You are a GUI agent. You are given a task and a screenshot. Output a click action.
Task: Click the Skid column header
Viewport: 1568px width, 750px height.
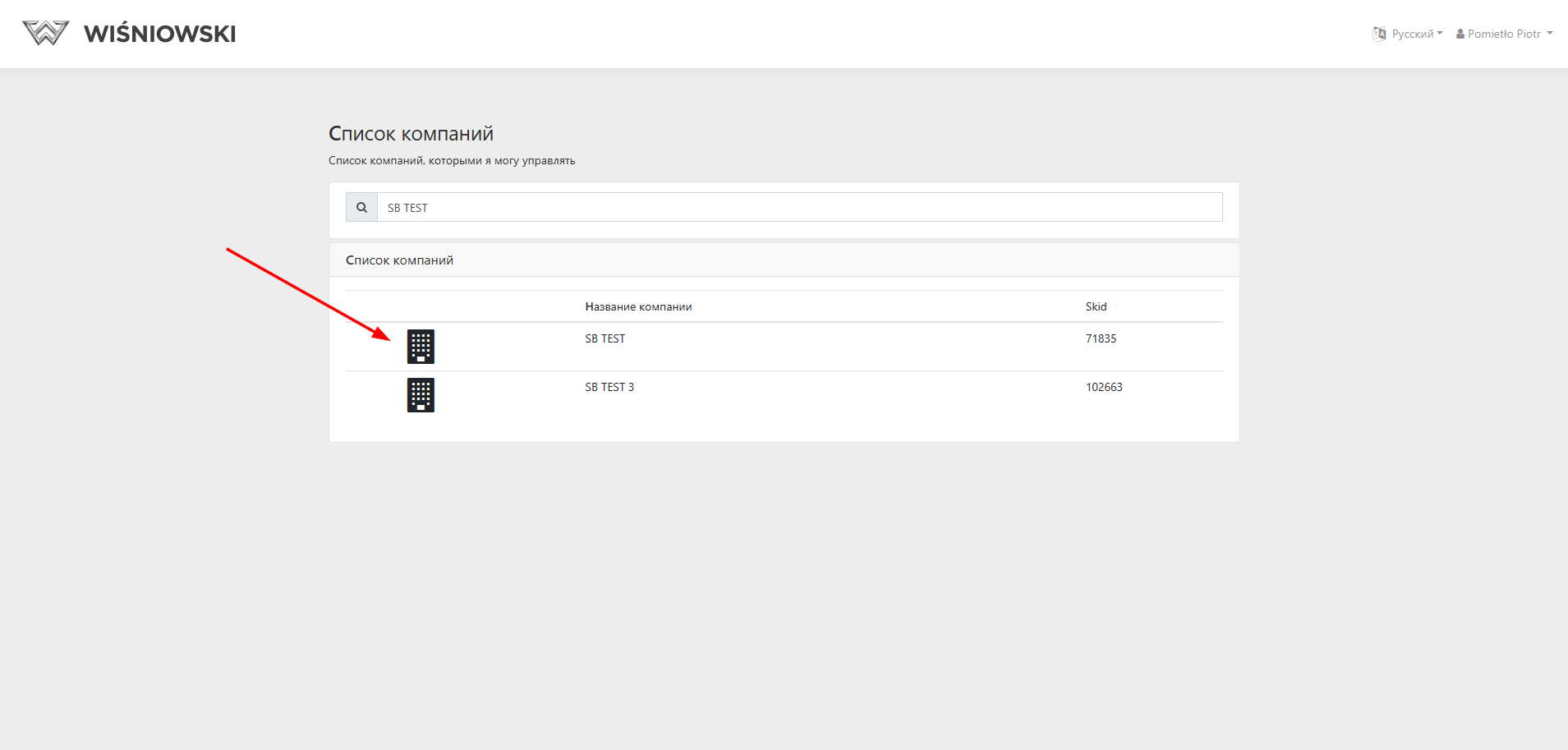1096,306
